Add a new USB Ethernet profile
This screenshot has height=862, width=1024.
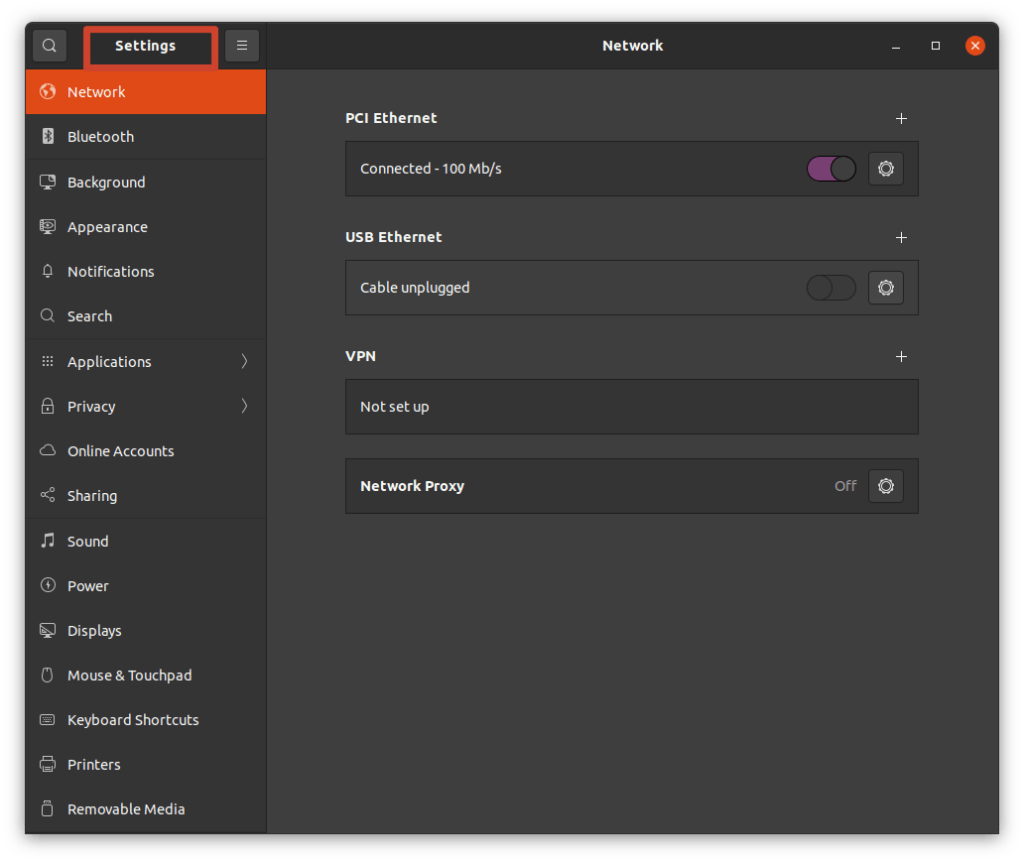pyautogui.click(x=901, y=237)
